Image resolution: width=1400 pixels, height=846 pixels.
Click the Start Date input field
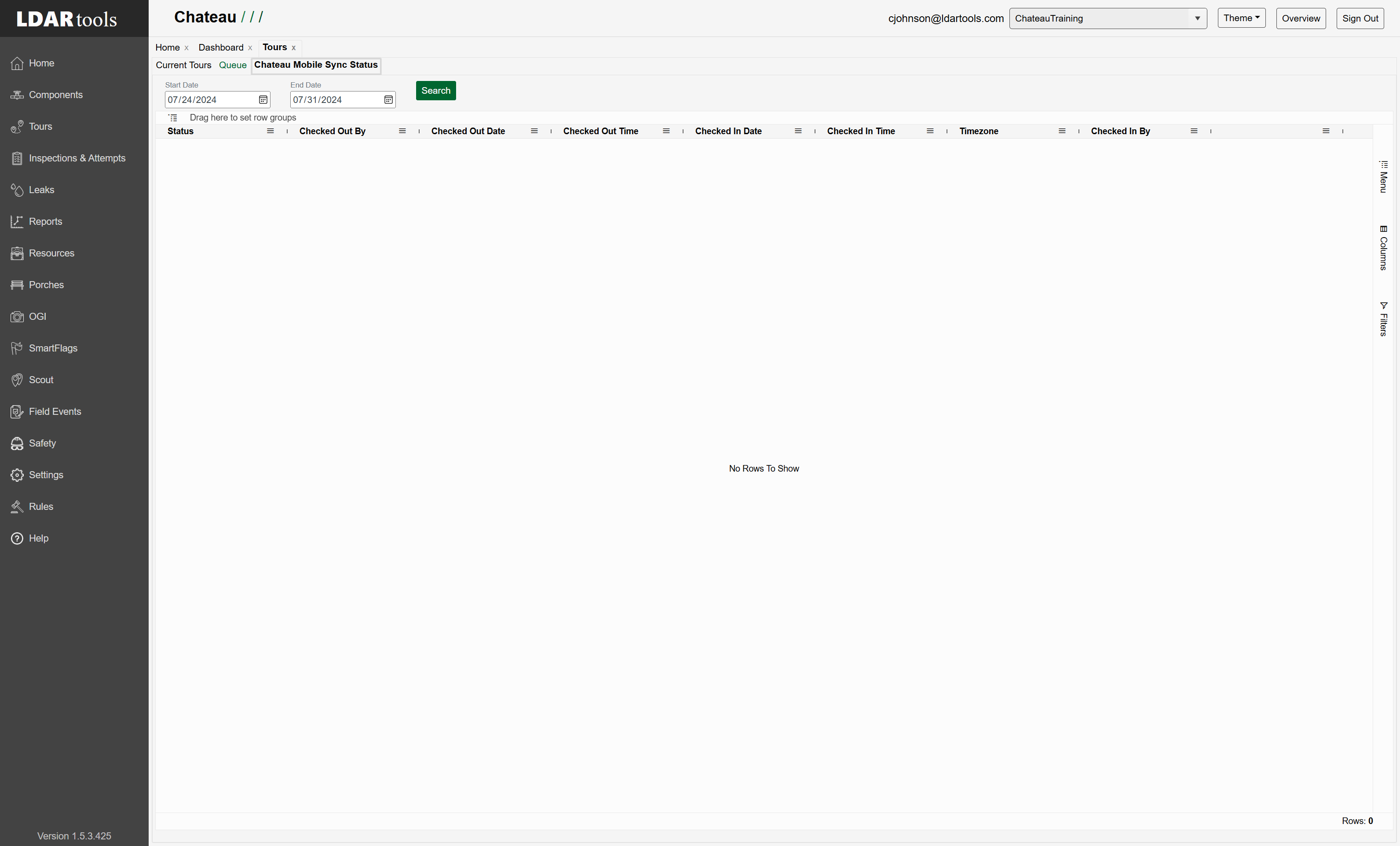[x=218, y=100]
